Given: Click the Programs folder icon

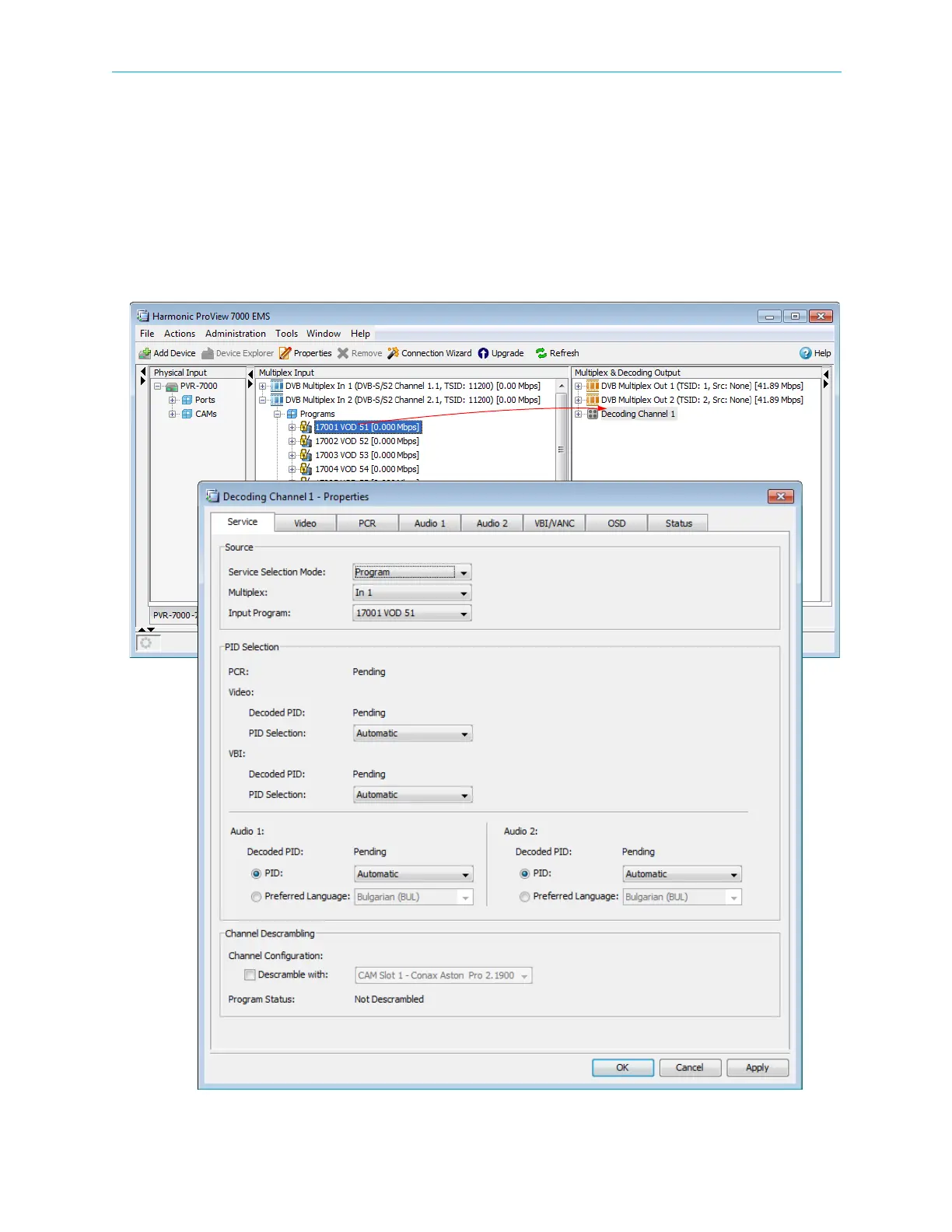Looking at the screenshot, I should click(292, 415).
